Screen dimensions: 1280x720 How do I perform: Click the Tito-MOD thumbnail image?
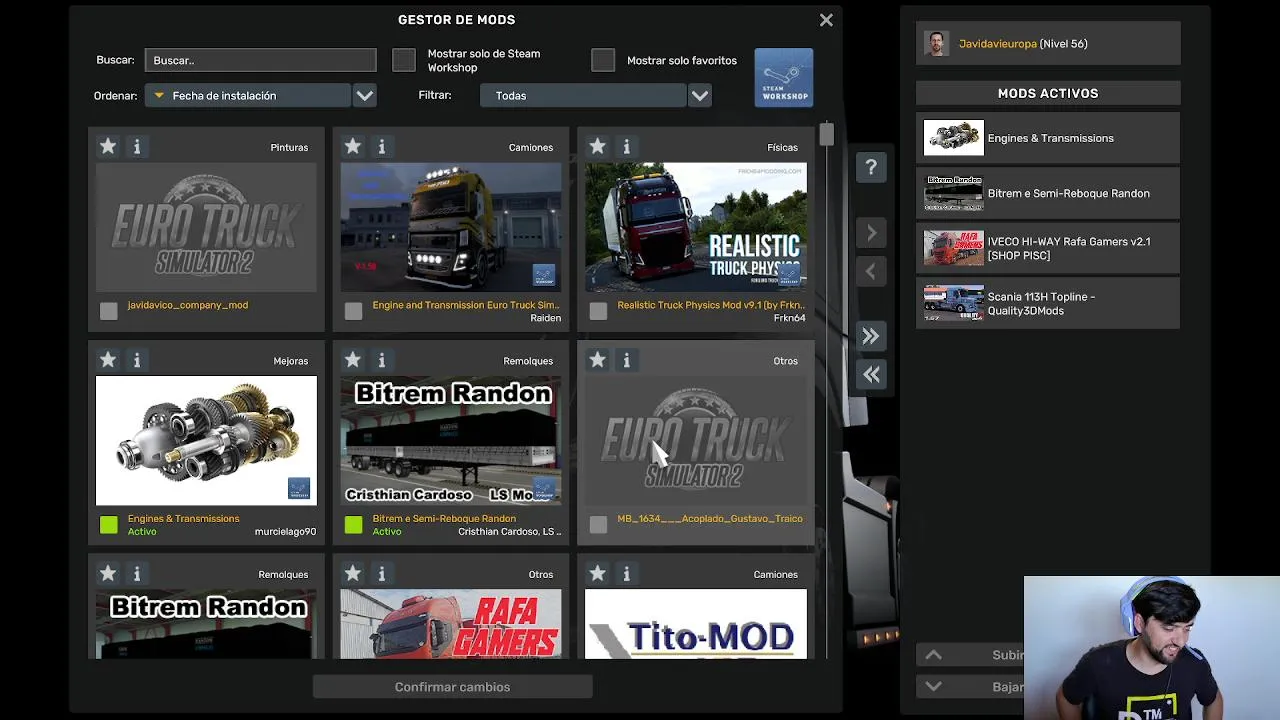696,624
